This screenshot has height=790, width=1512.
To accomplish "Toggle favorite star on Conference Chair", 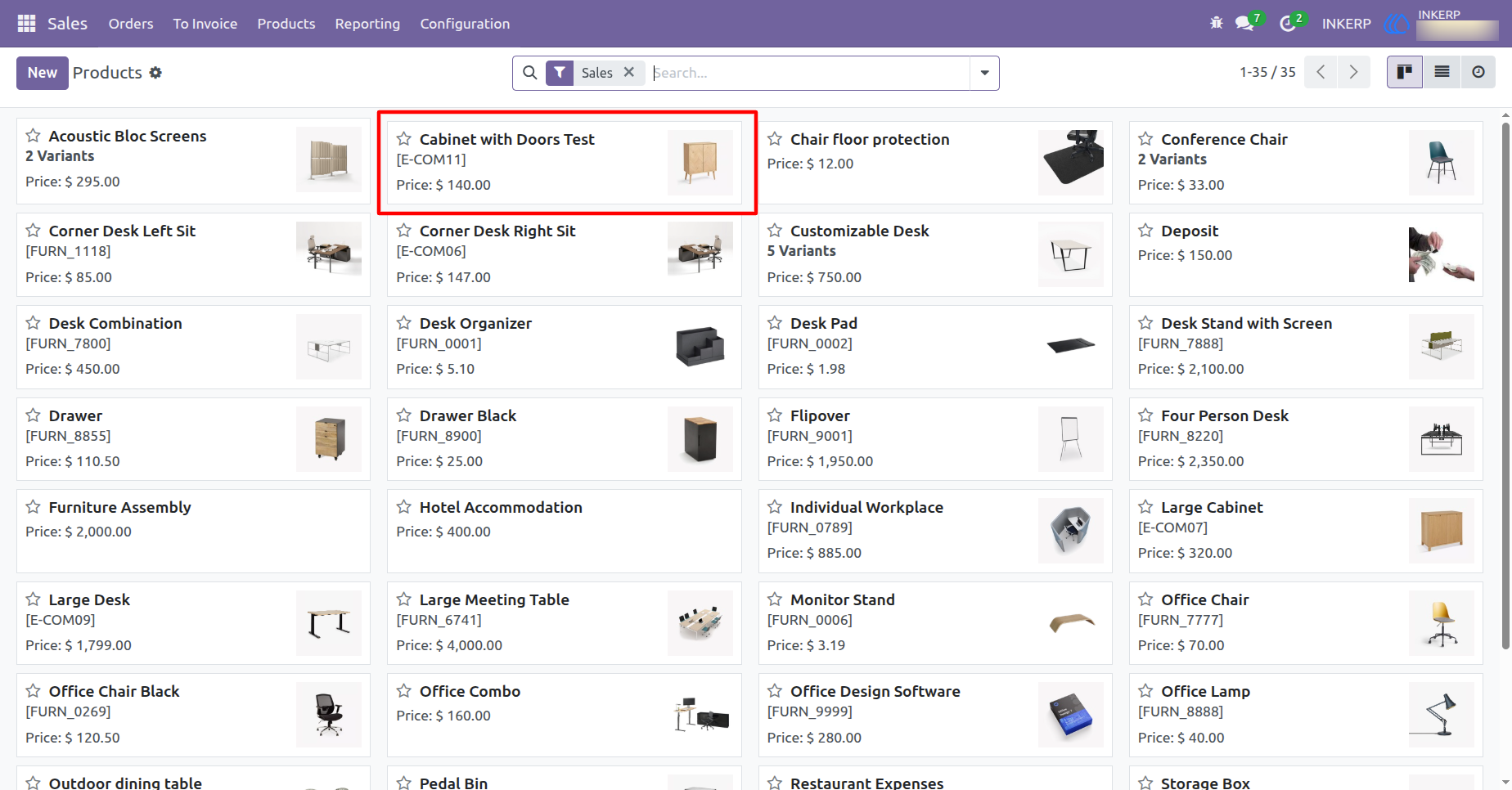I will coord(1145,139).
